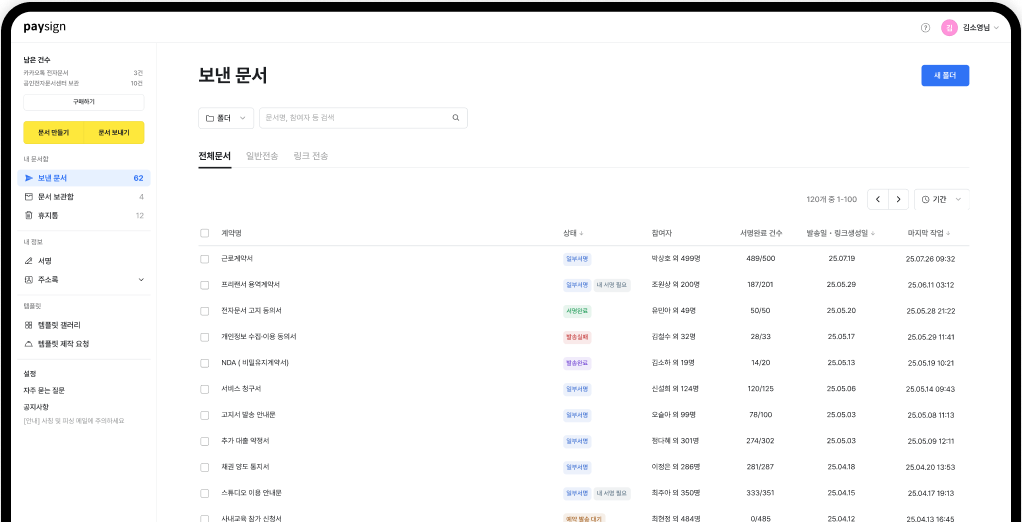Image resolution: width=1022 pixels, height=522 pixels.
Task: Open the 폴더 dropdown
Action: [x=226, y=118]
